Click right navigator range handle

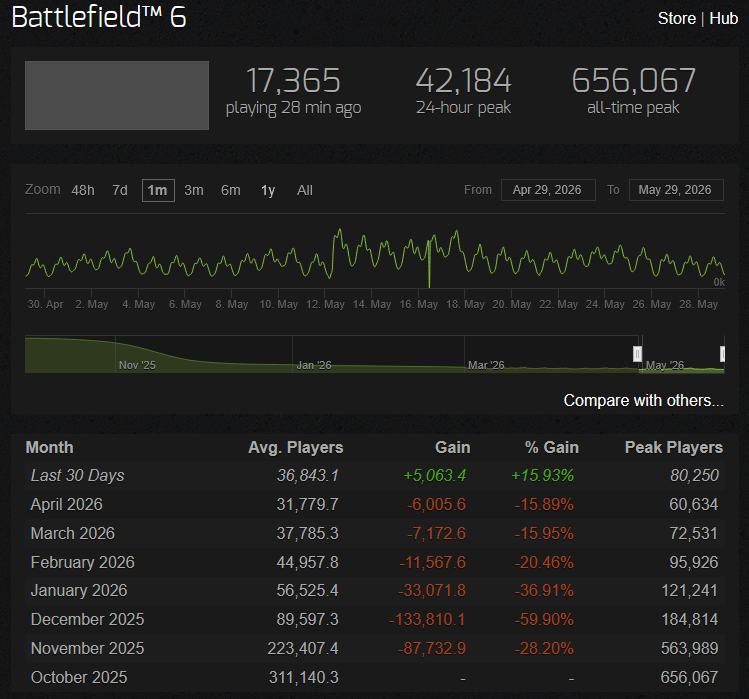[x=723, y=354]
